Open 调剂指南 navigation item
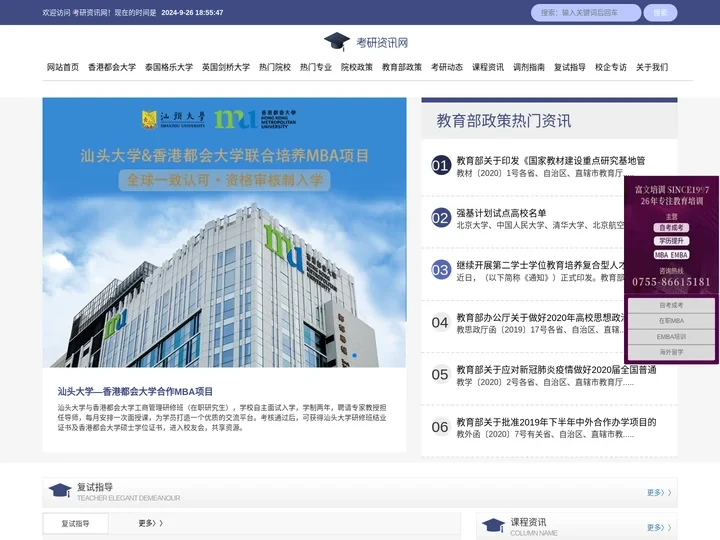The width and height of the screenshot is (720, 540). pos(529,67)
